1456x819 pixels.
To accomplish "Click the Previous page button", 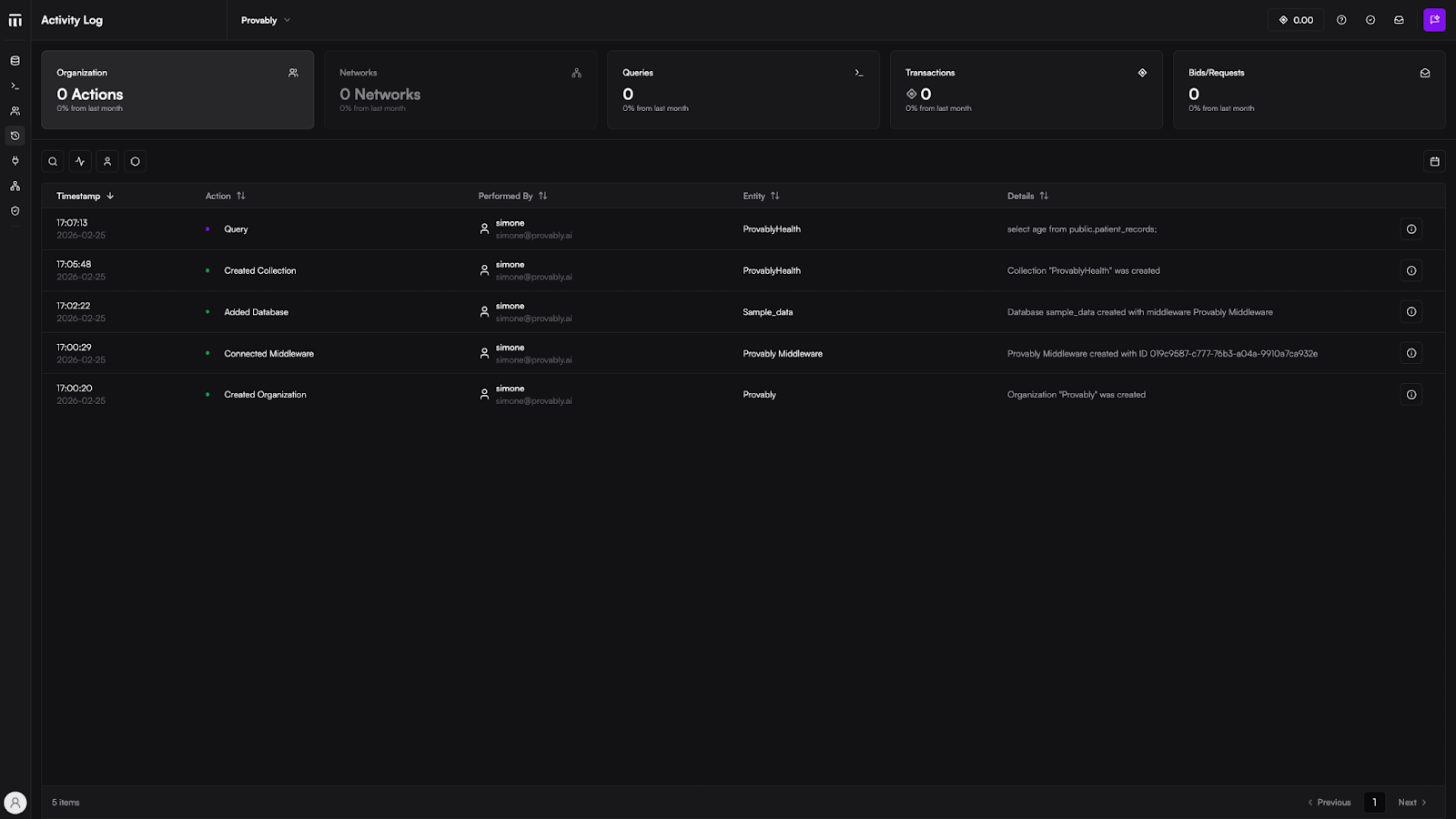I will (x=1330, y=803).
